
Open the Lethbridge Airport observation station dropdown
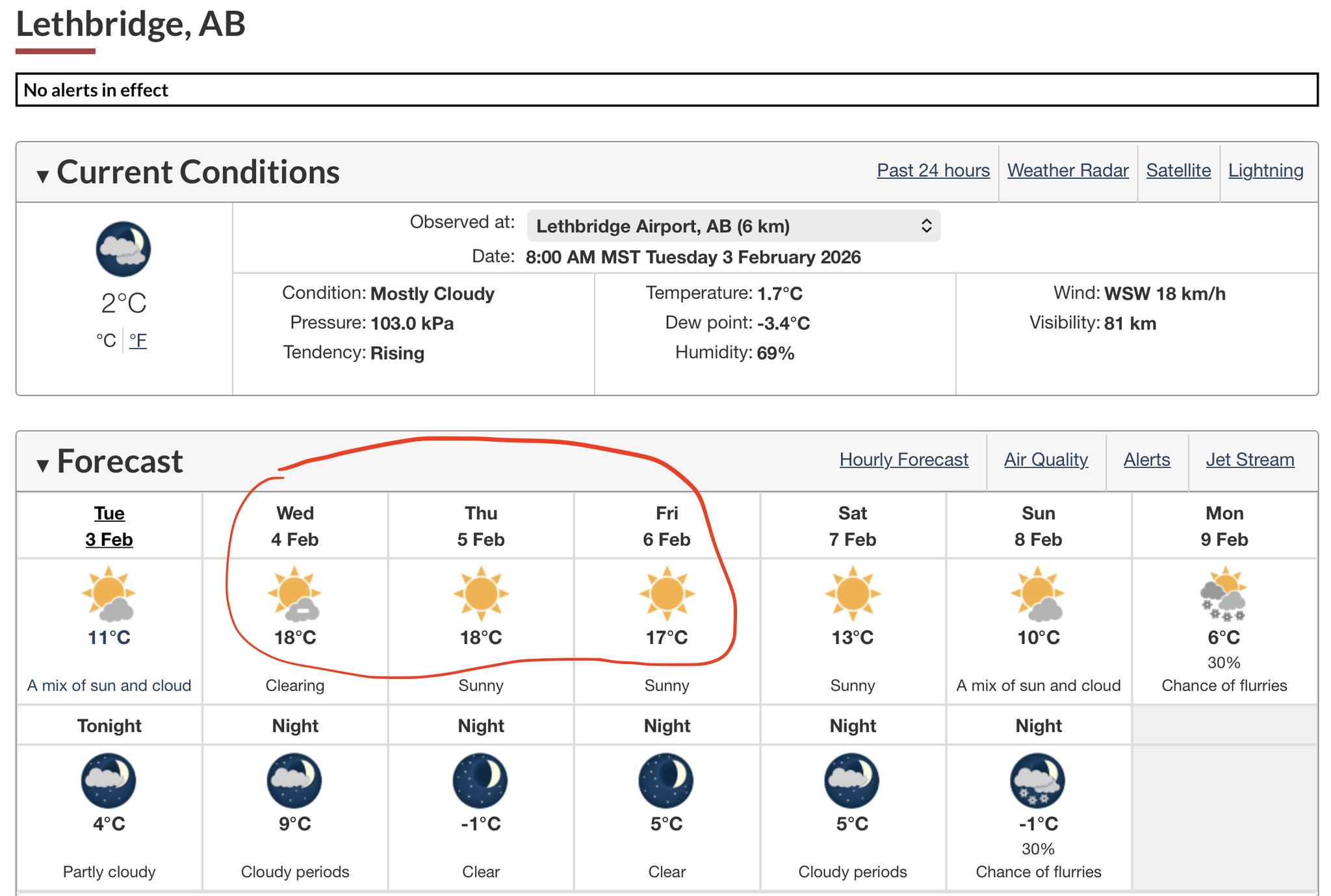point(733,226)
